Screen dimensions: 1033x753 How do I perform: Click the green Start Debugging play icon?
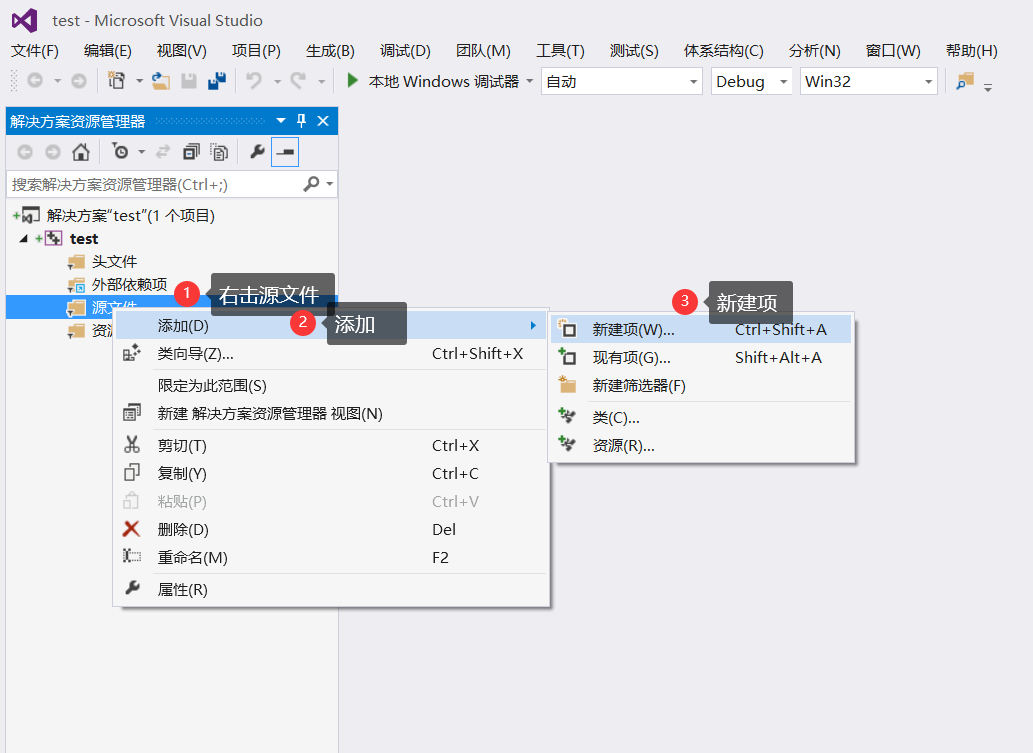(x=352, y=81)
